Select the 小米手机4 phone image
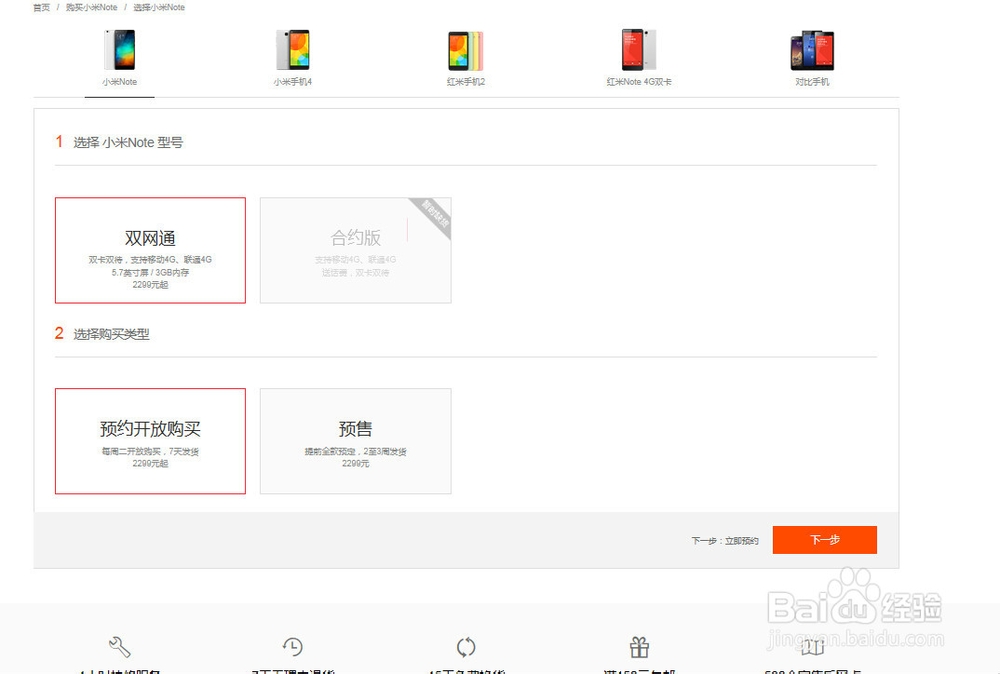1000x674 pixels. 293,50
